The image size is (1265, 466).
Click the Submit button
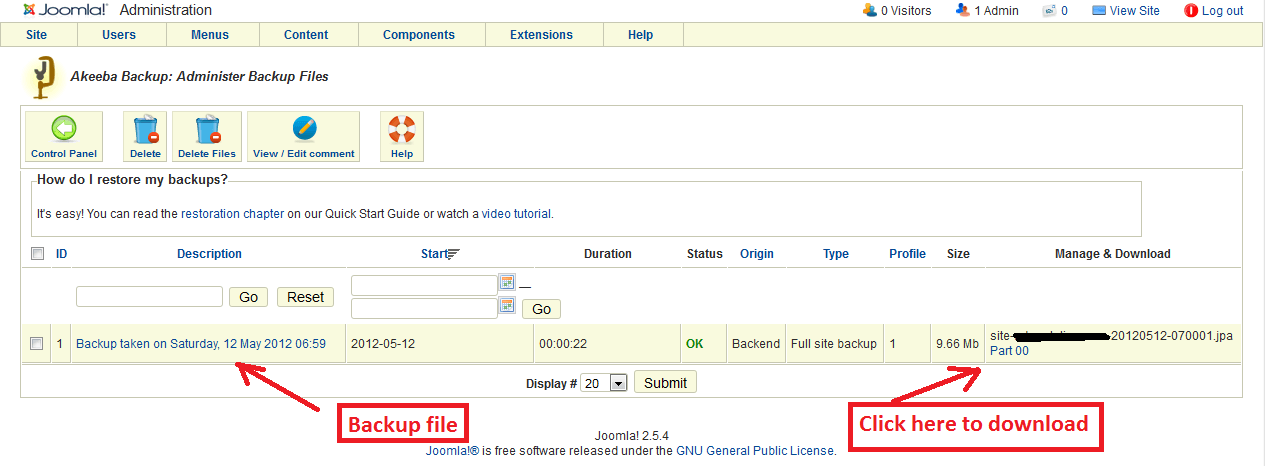coord(666,383)
